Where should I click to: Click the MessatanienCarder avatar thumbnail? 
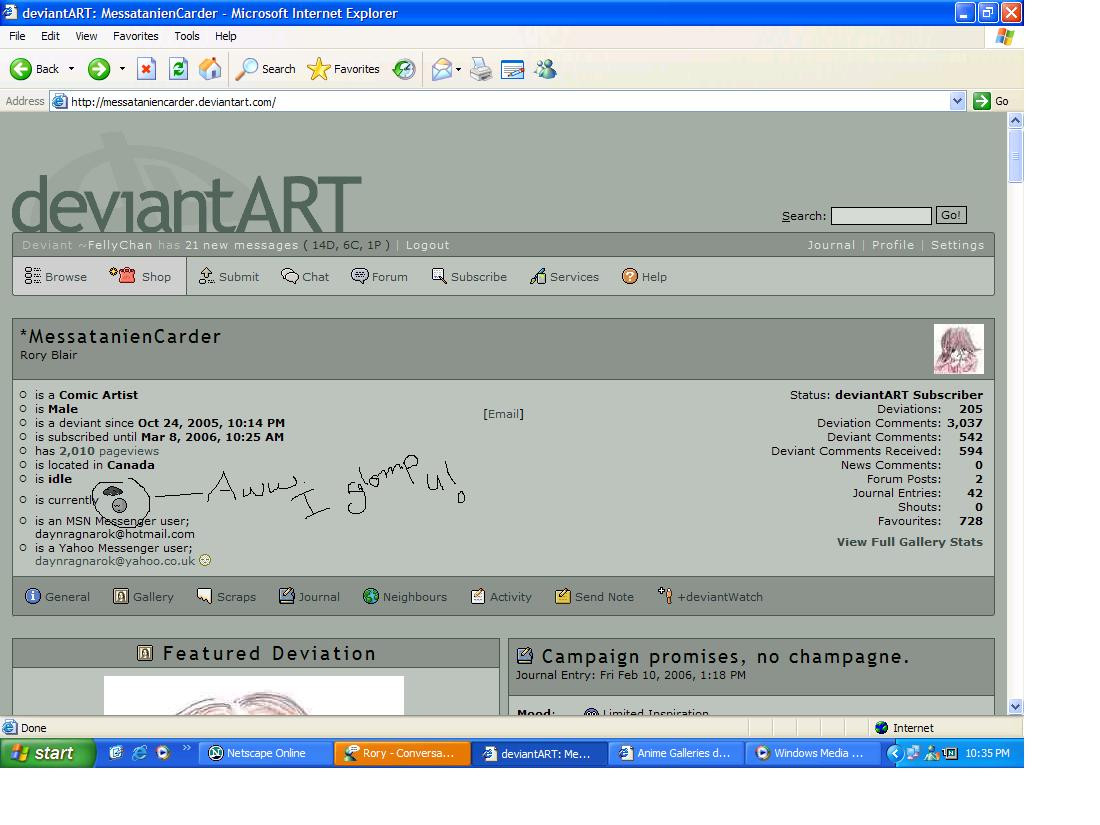(958, 349)
